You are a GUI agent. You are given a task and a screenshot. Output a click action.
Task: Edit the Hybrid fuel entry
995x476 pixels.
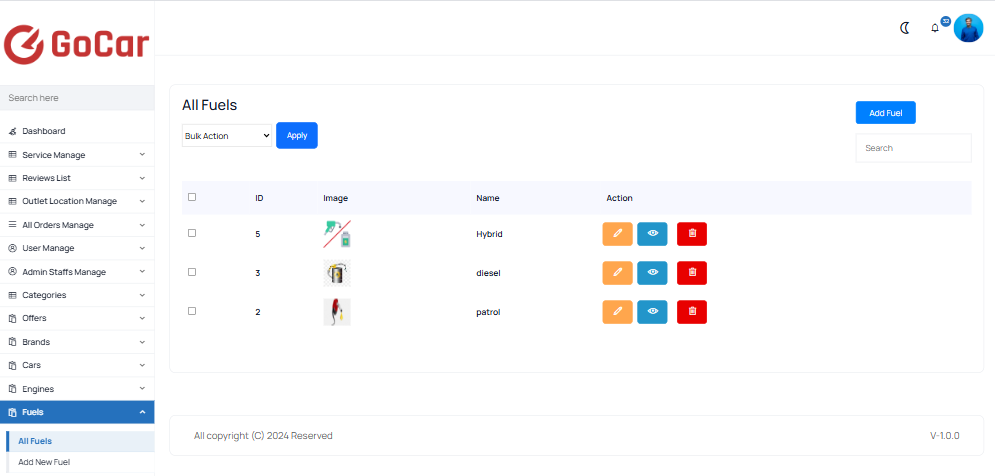coord(617,234)
